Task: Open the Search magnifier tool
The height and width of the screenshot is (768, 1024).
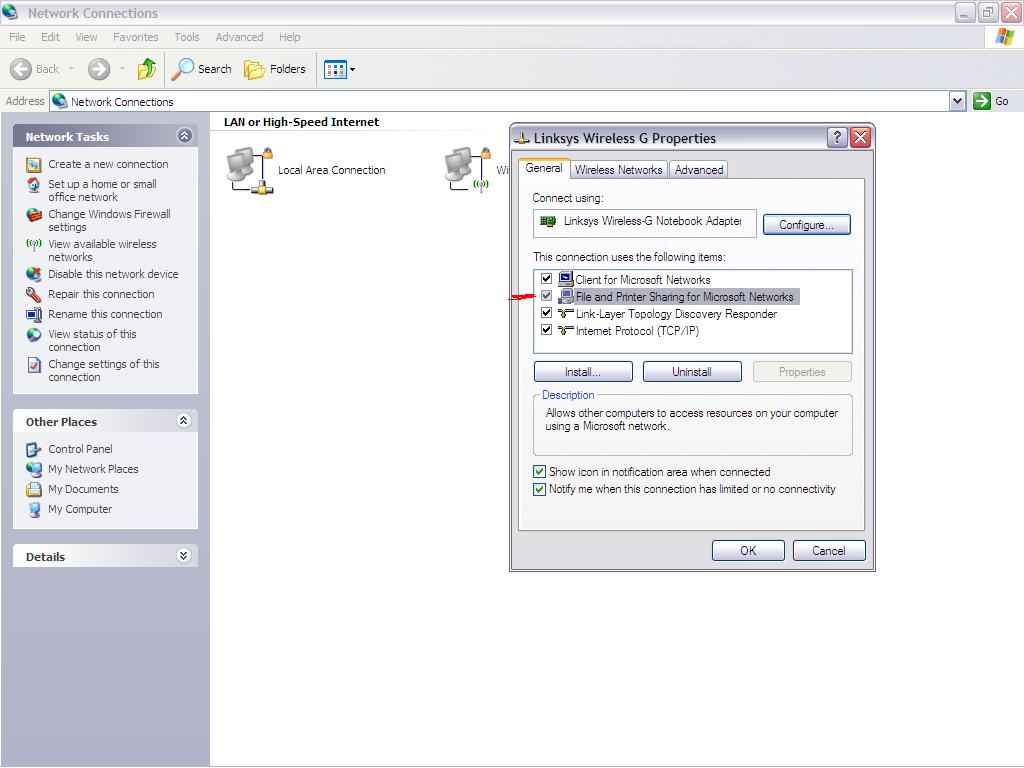Action: 182,69
